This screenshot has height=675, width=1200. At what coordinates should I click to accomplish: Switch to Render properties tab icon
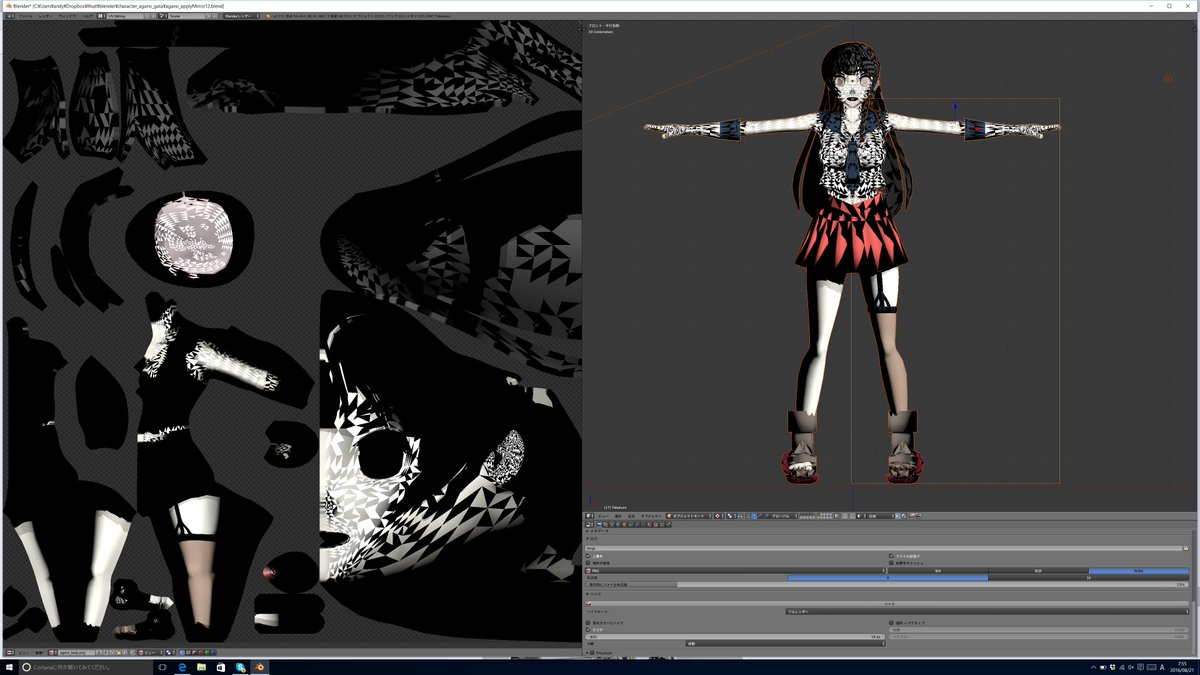pos(599,525)
